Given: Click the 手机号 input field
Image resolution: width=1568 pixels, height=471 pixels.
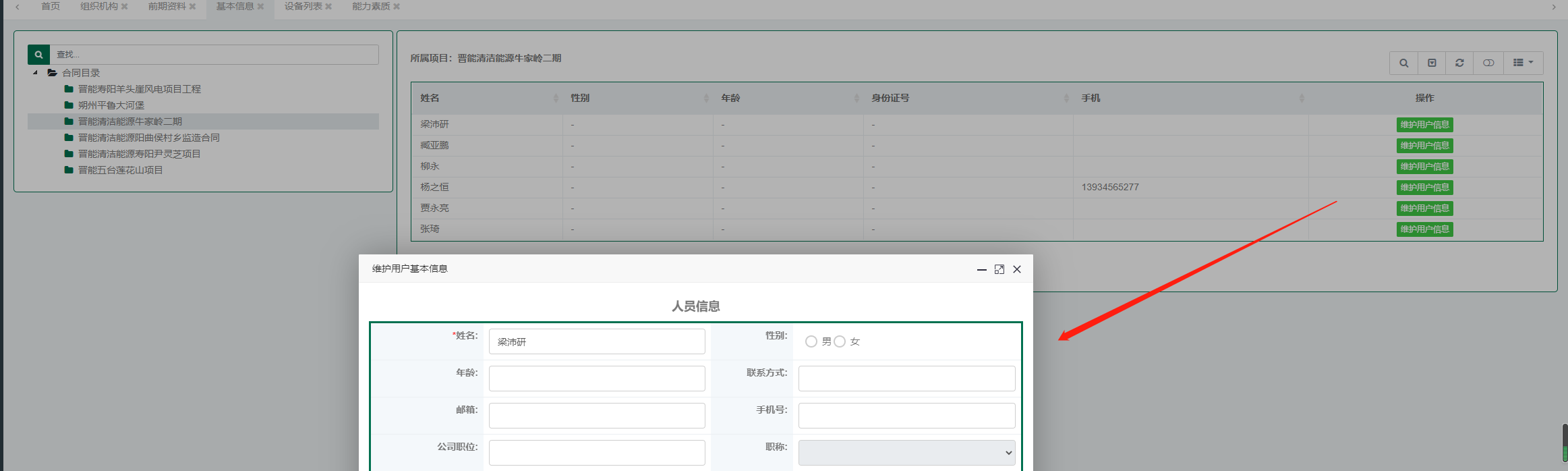Looking at the screenshot, I should click(906, 416).
